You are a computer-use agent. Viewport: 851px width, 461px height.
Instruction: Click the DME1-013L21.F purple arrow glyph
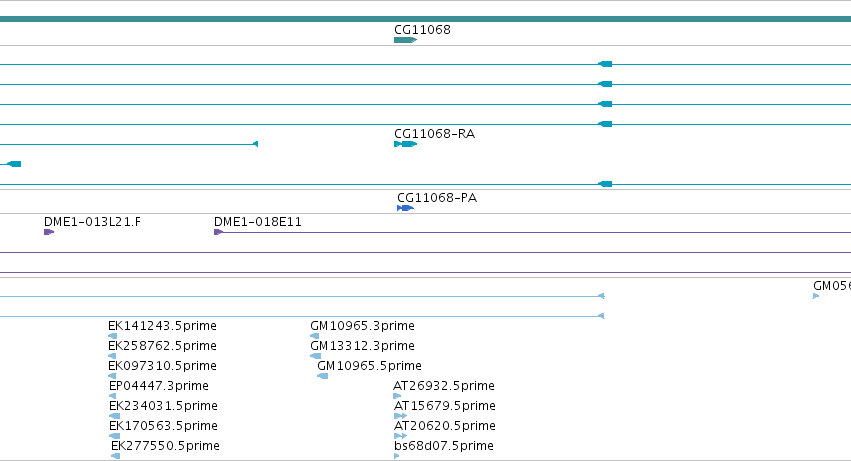coord(49,232)
